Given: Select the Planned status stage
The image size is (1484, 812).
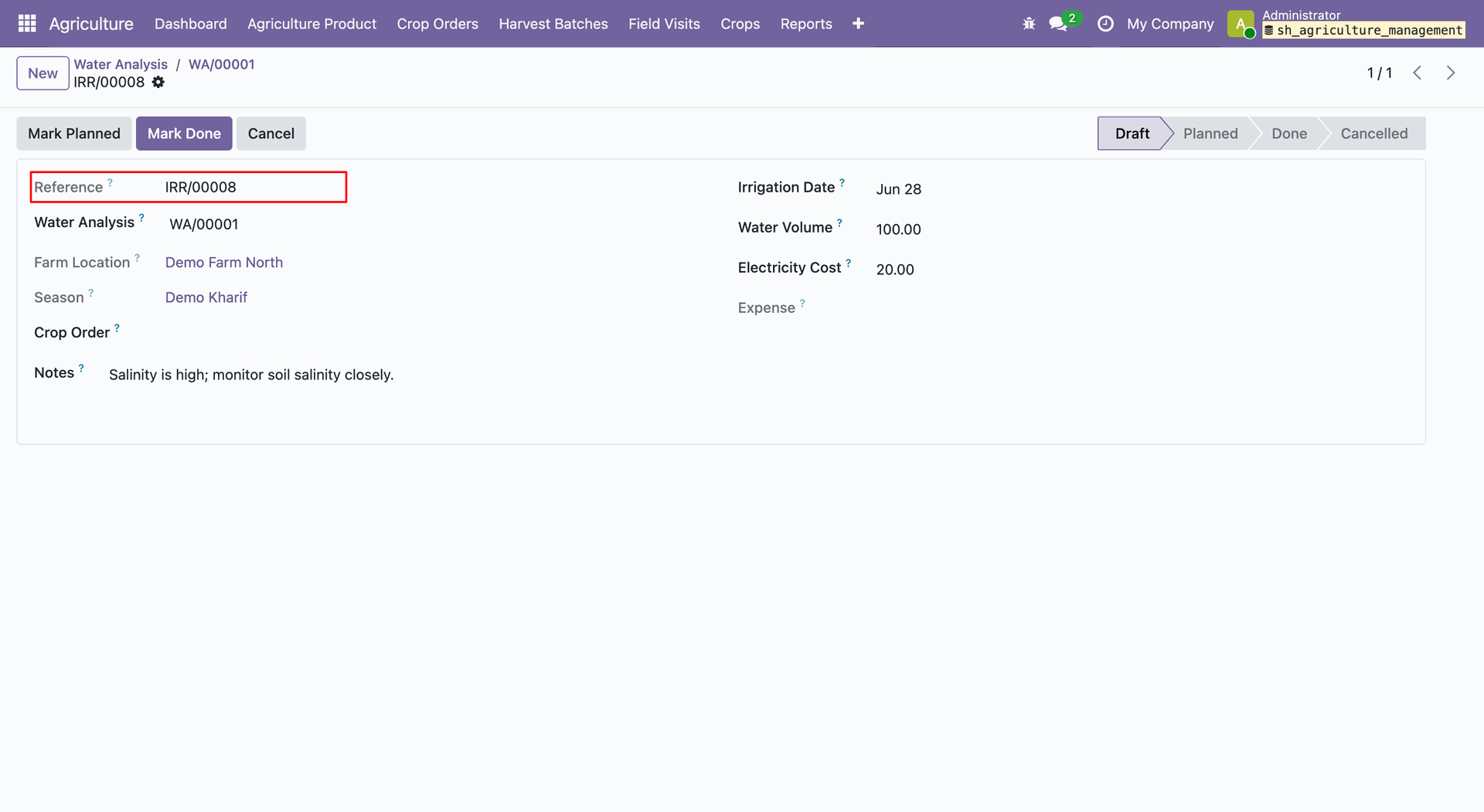Looking at the screenshot, I should click(x=1210, y=134).
